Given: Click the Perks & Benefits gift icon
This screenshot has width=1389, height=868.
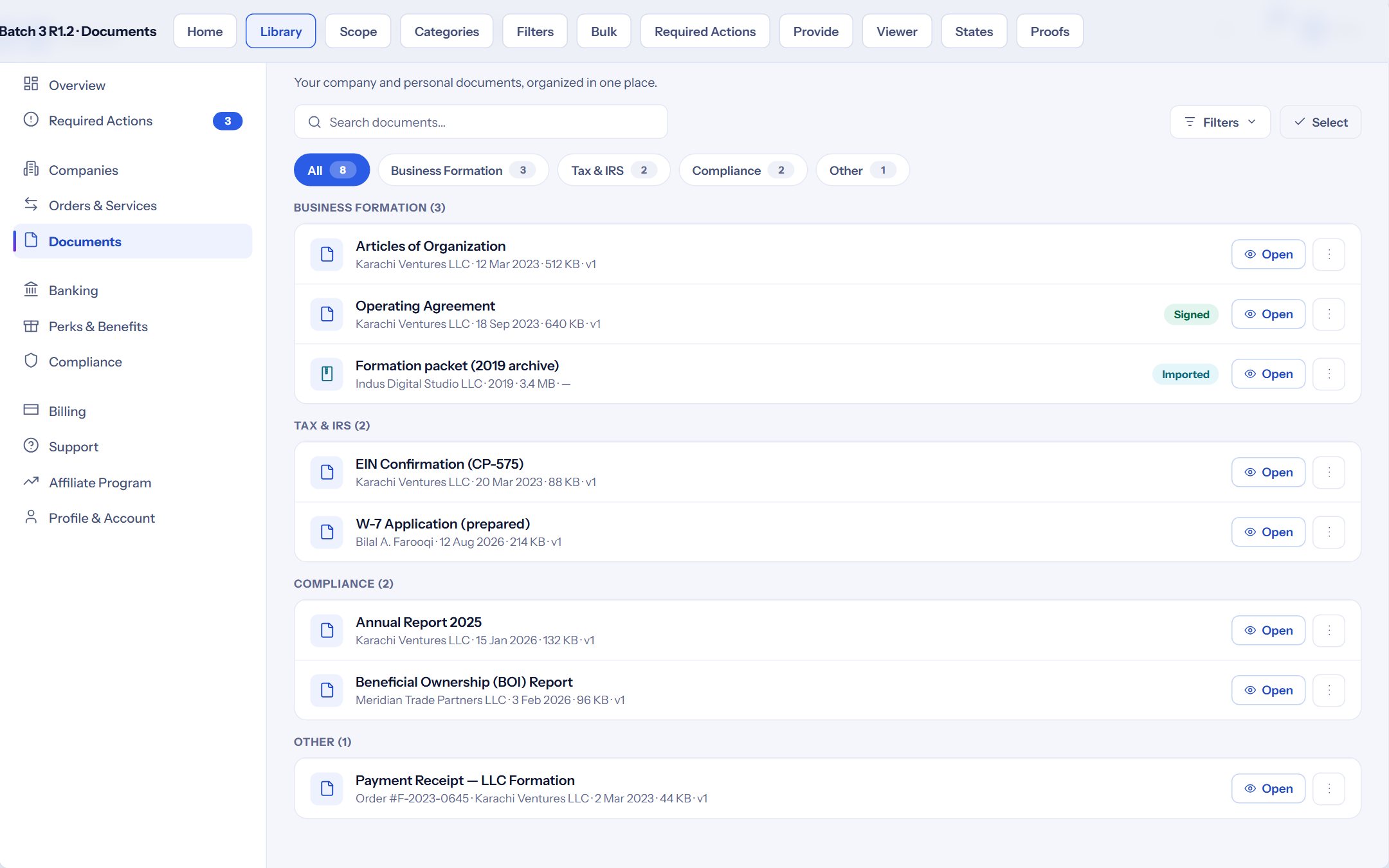Looking at the screenshot, I should pos(31,325).
